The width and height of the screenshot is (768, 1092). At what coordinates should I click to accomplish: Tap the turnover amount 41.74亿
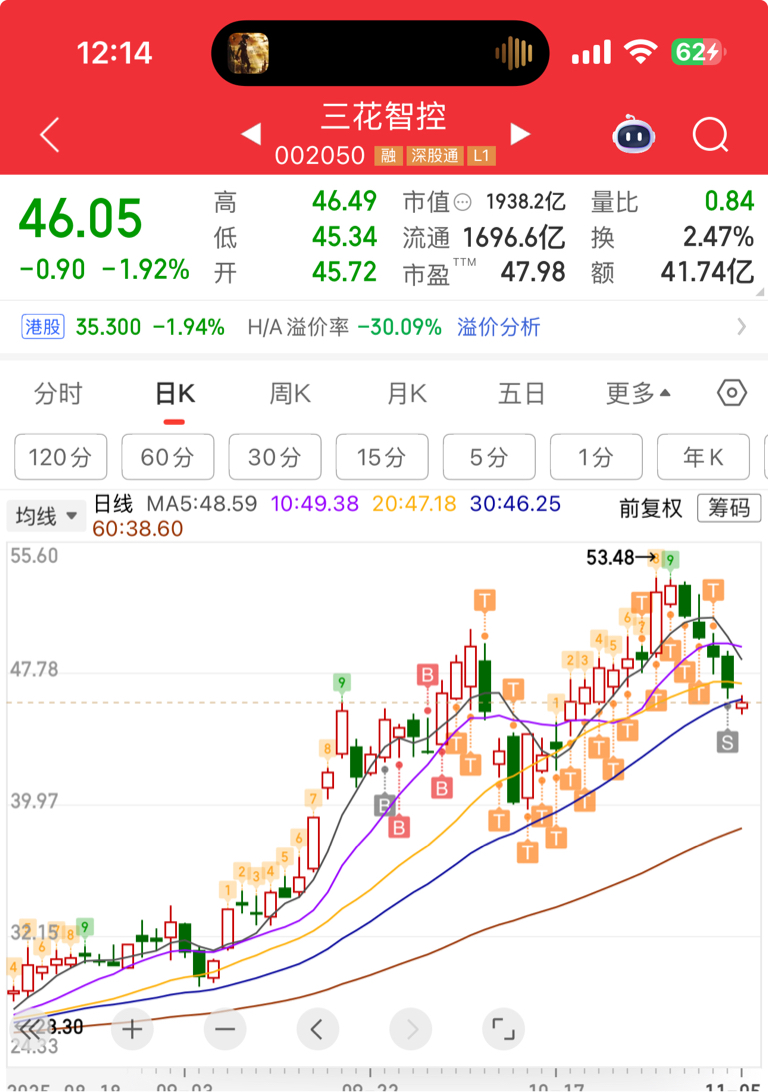tap(707, 272)
